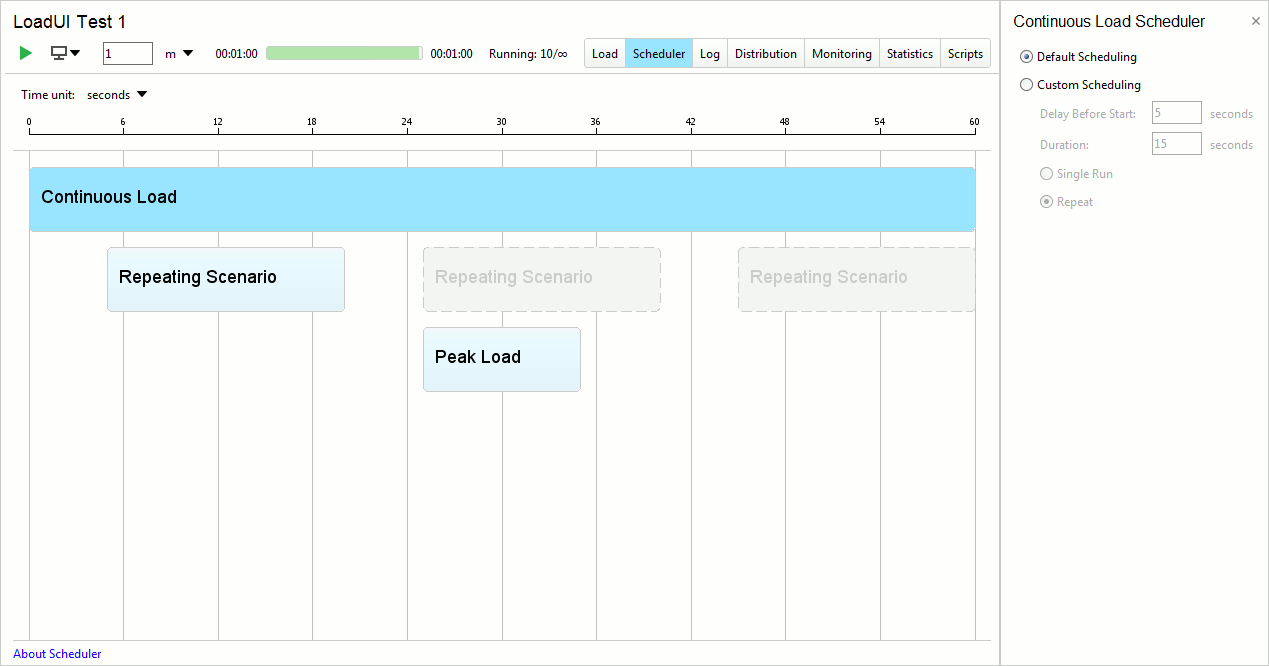Switch to the Load tab

(x=604, y=53)
